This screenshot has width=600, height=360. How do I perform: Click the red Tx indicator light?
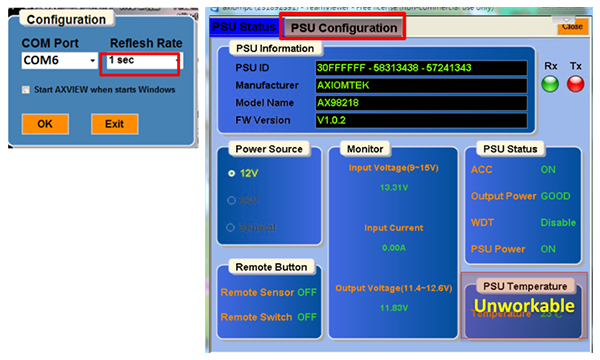(x=576, y=84)
